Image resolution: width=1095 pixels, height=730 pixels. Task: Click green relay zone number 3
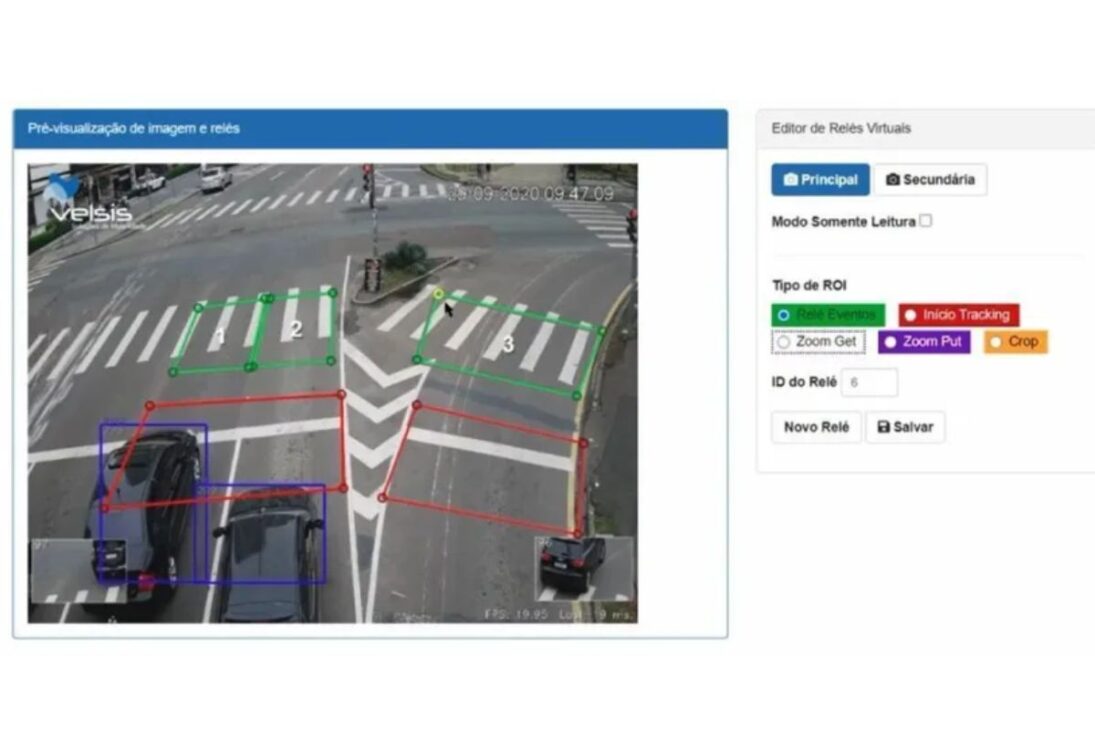coord(508,345)
